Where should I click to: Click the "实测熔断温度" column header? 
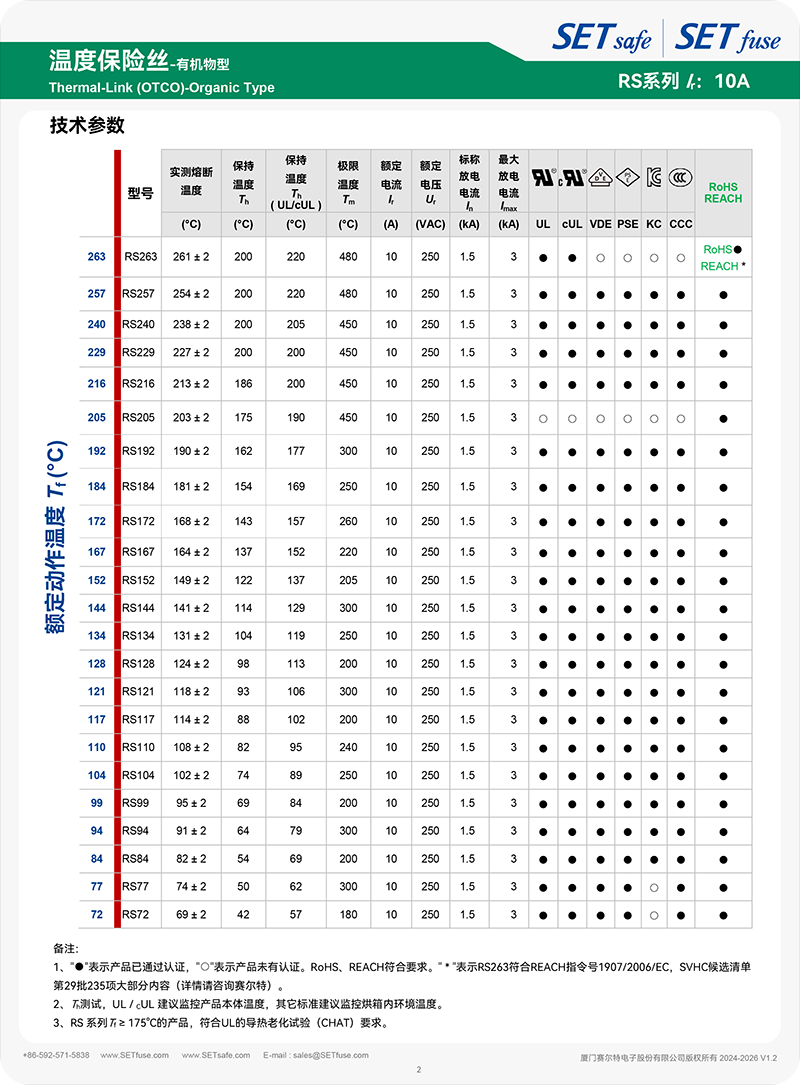(191, 181)
